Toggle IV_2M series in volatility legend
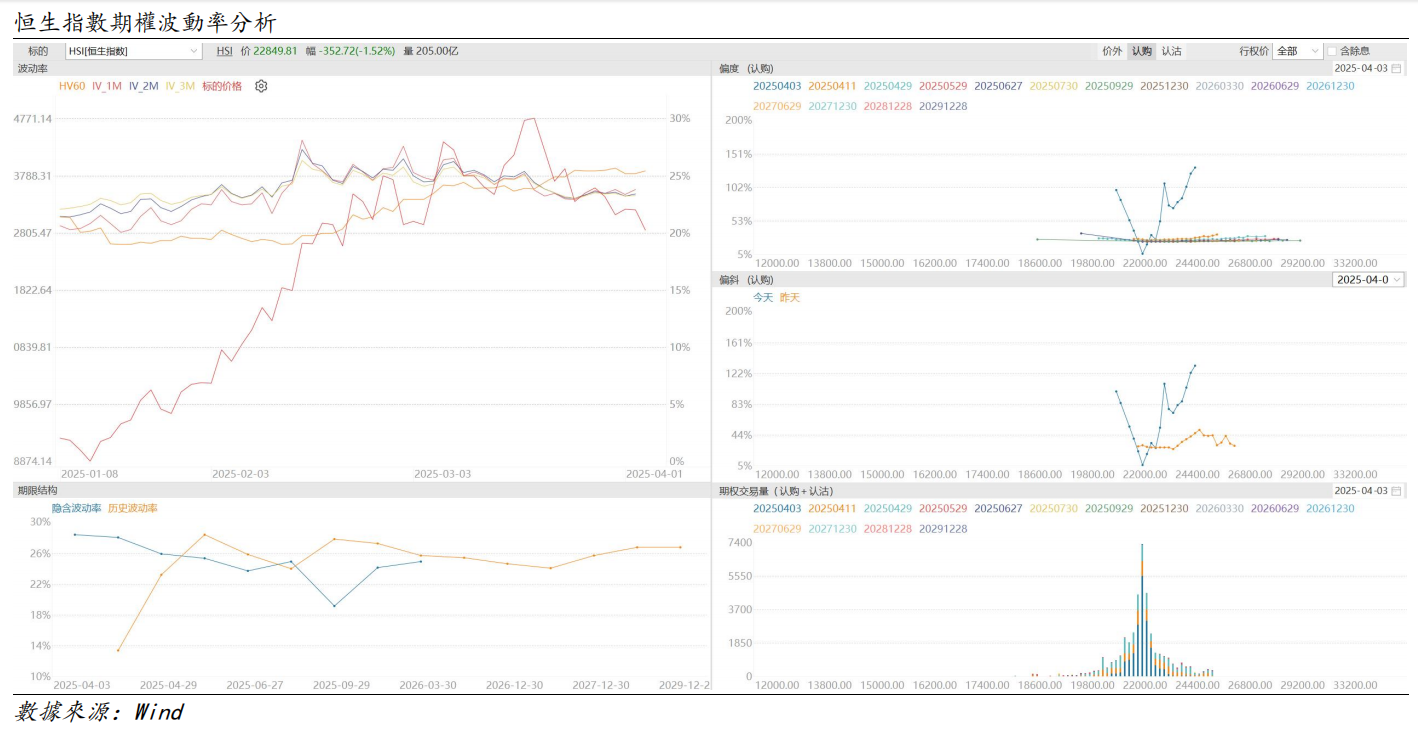Viewport: 1418px width, 733px height. (144, 86)
